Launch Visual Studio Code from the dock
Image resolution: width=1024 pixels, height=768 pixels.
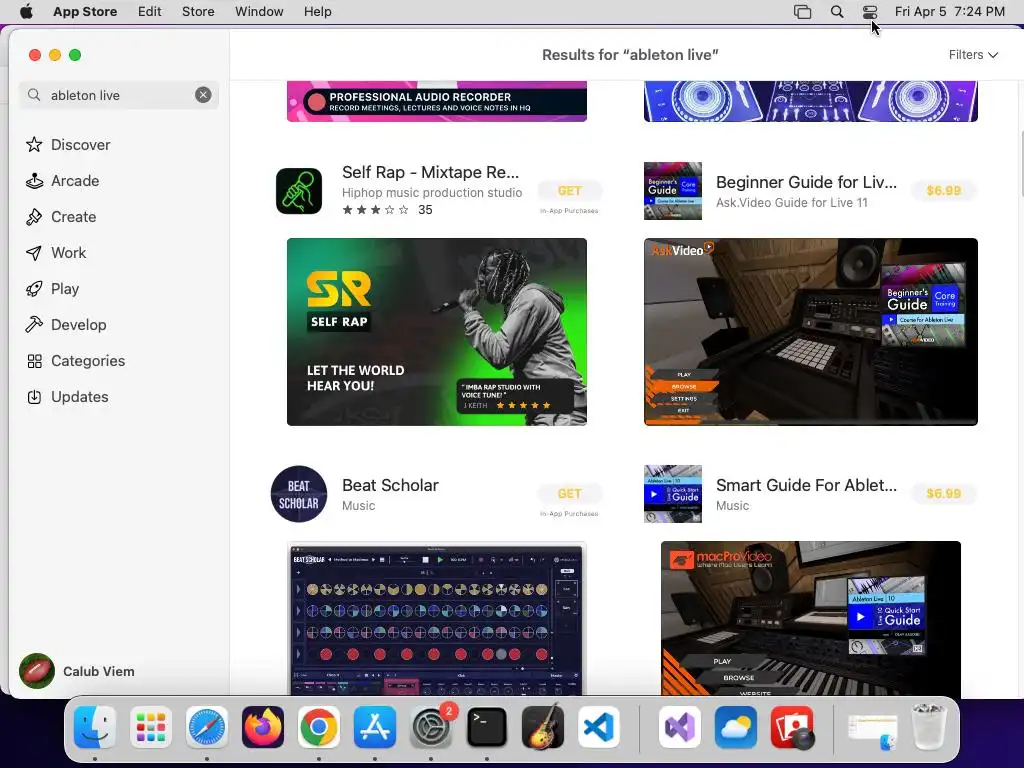599,728
